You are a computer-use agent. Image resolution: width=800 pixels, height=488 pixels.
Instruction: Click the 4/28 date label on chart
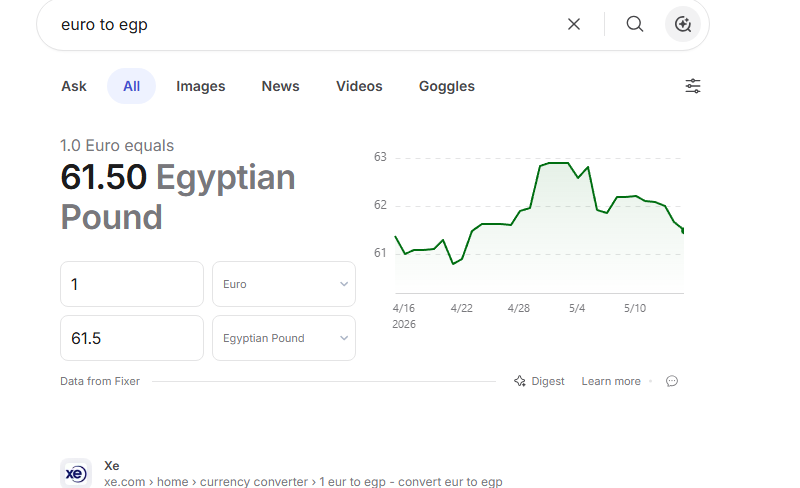pyautogui.click(x=519, y=308)
